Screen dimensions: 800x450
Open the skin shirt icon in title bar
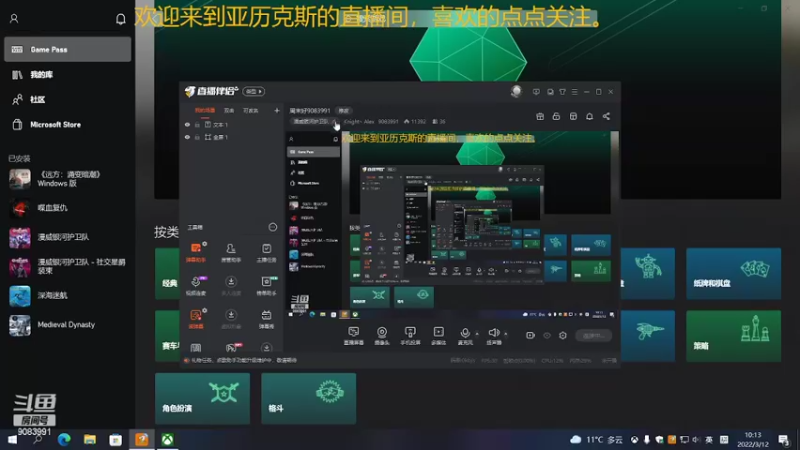pyautogui.click(x=562, y=92)
